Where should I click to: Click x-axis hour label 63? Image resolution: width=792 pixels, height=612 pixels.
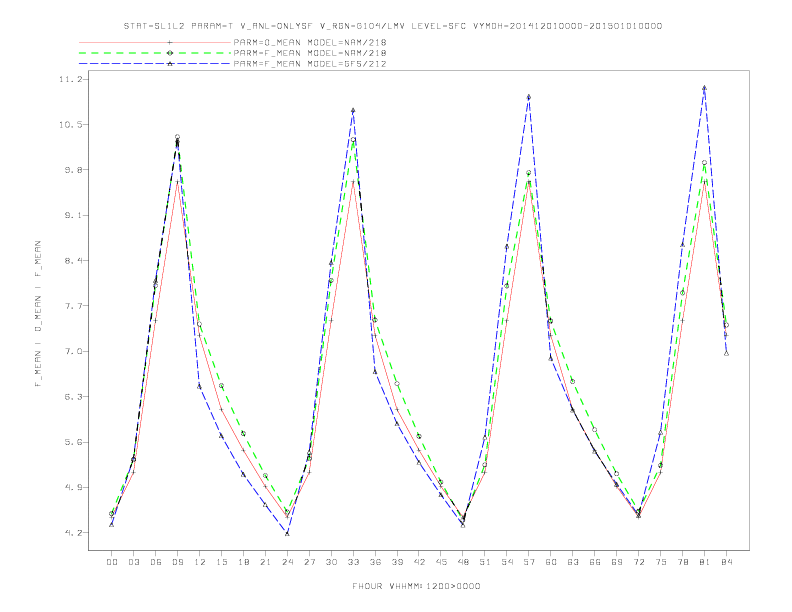tap(573, 562)
